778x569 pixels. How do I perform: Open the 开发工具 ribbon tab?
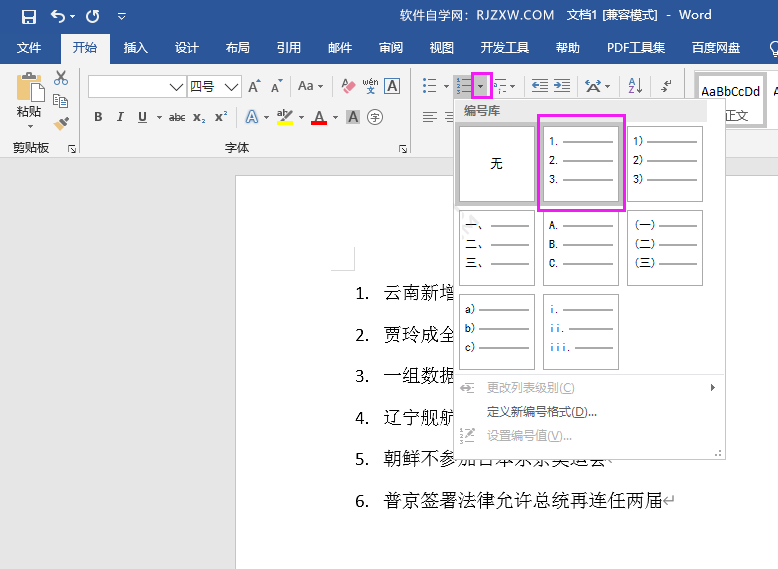pyautogui.click(x=505, y=48)
